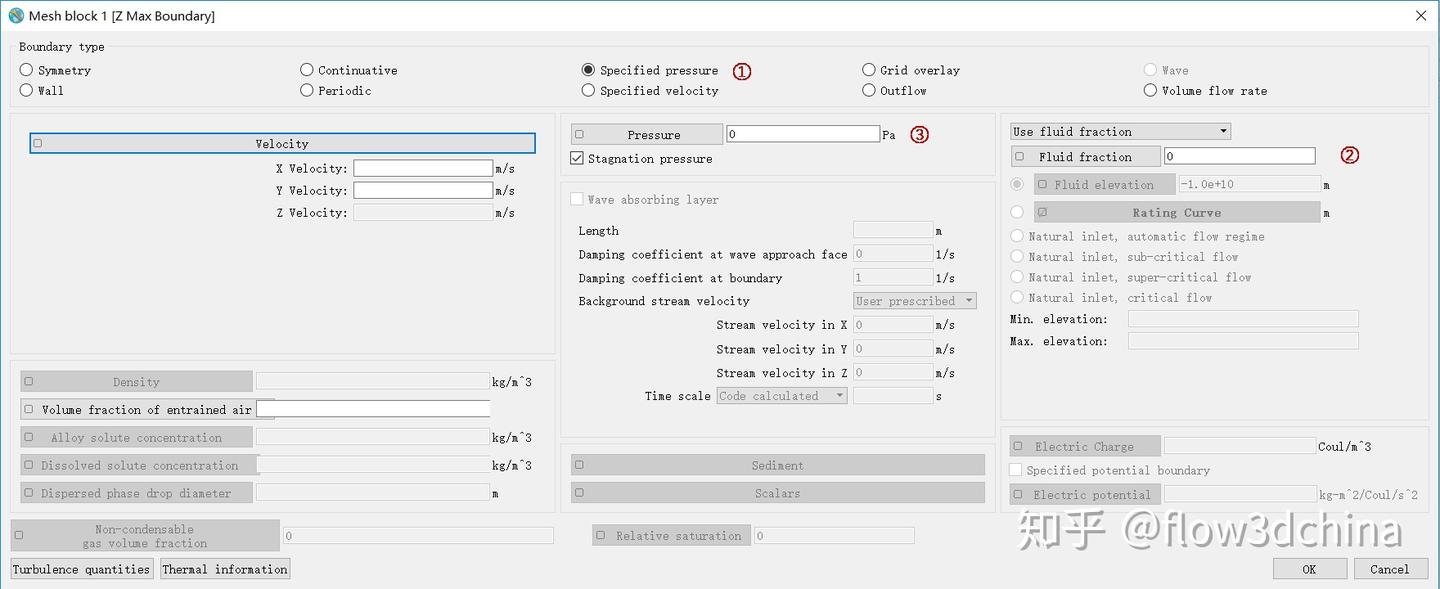Image resolution: width=1440 pixels, height=589 pixels.
Task: Select the Volume flow rate option
Action: coord(1150,90)
